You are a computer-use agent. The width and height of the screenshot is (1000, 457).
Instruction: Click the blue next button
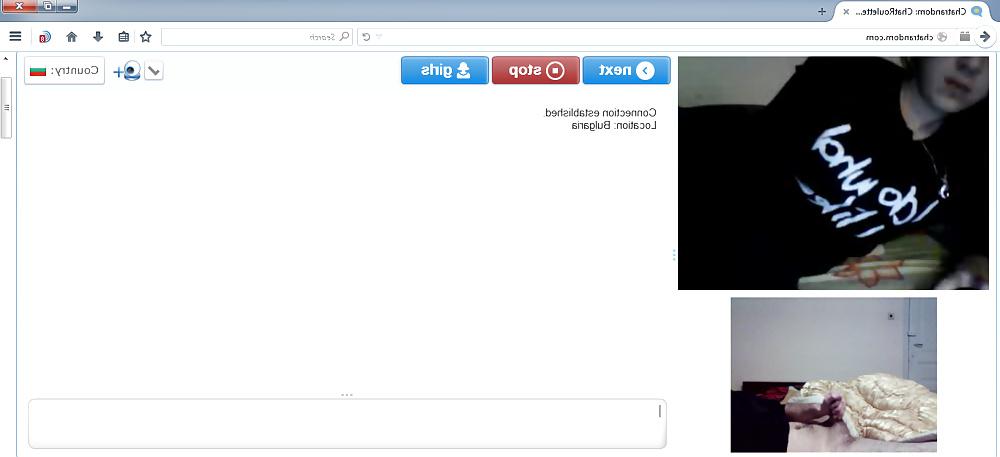point(626,70)
